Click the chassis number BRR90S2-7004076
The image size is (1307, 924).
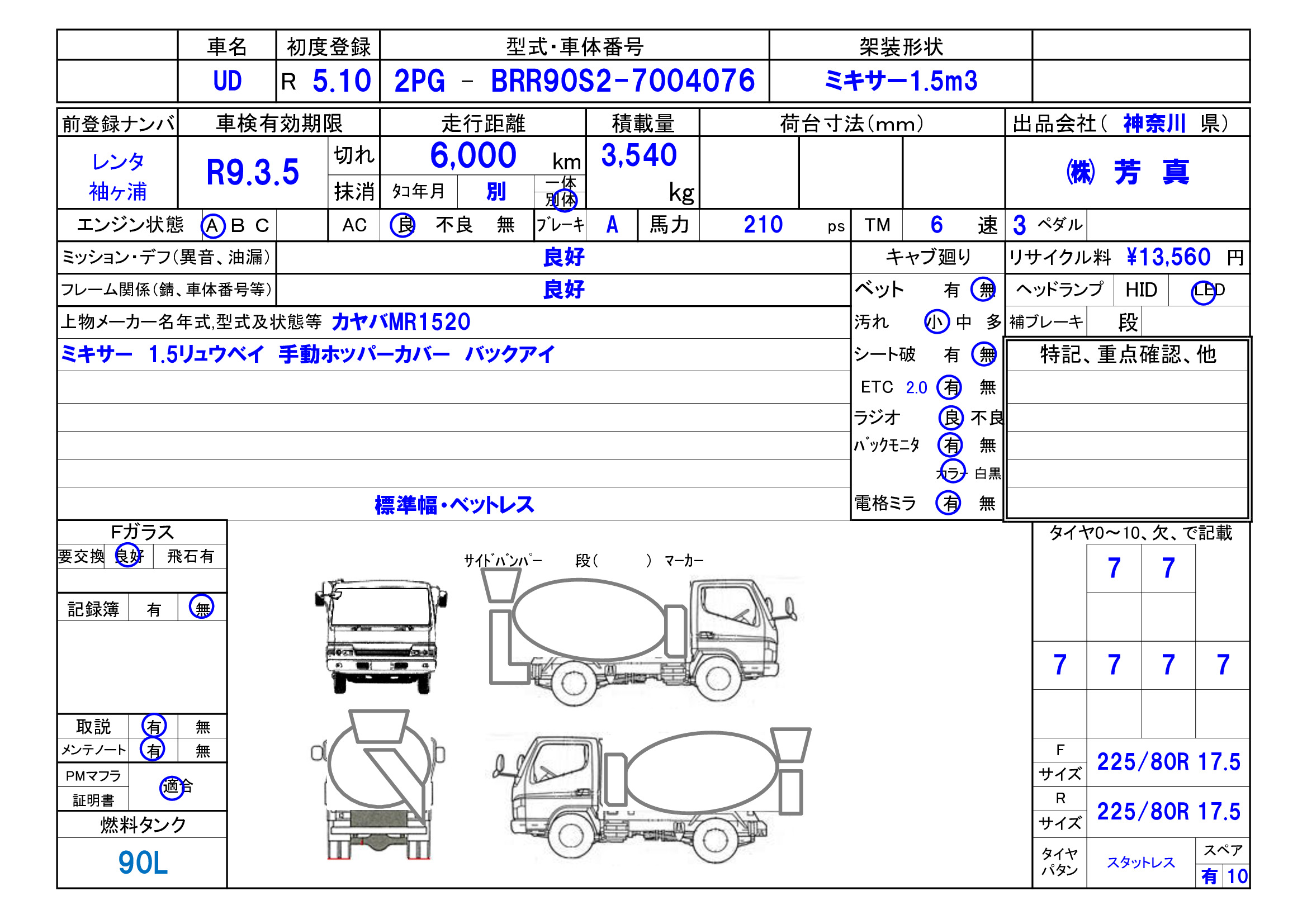[x=623, y=81]
